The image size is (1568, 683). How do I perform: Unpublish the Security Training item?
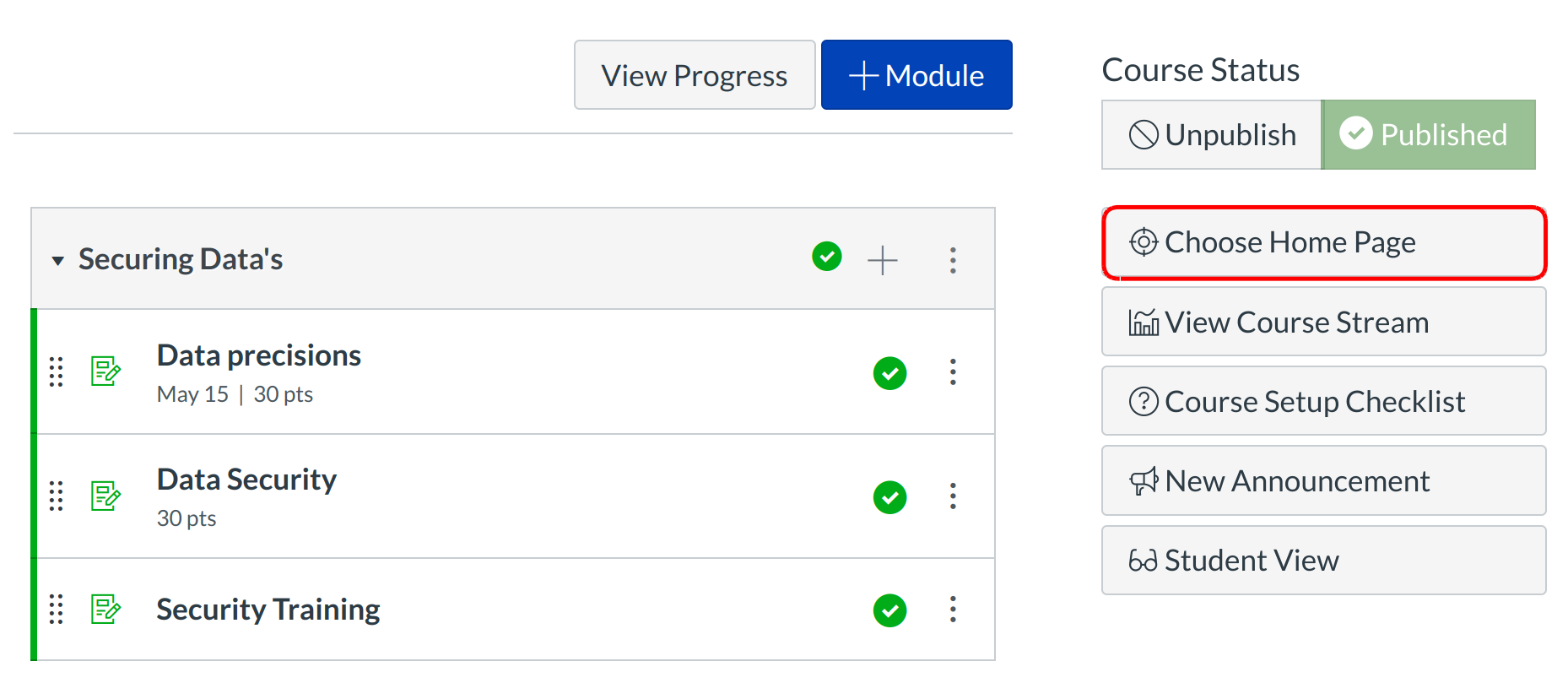coord(889,610)
